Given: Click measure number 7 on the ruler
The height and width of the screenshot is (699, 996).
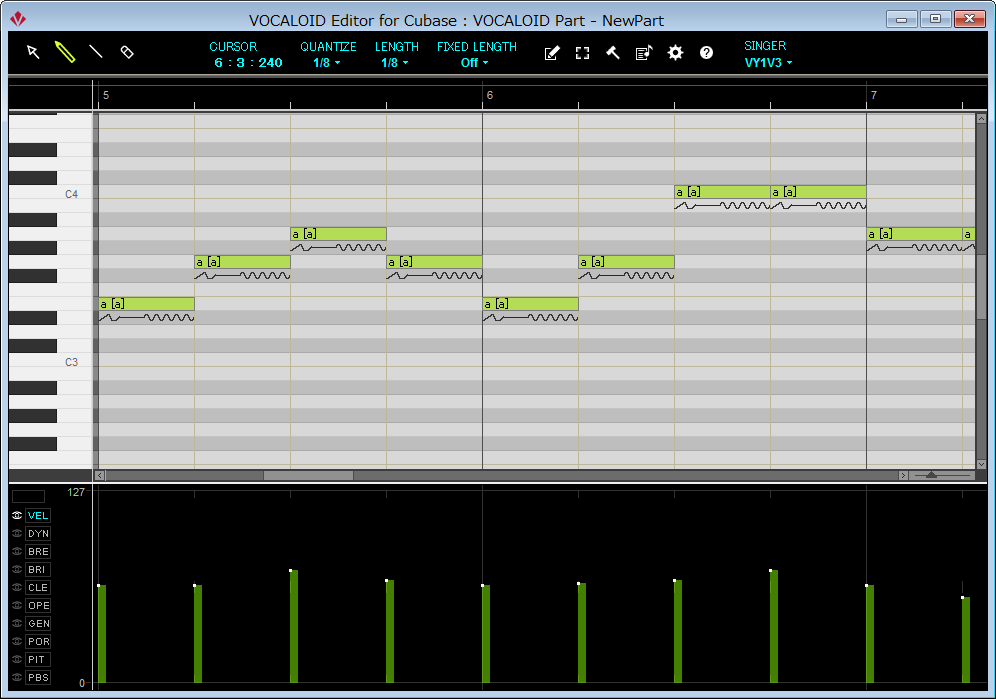Looking at the screenshot, I should click(874, 95).
